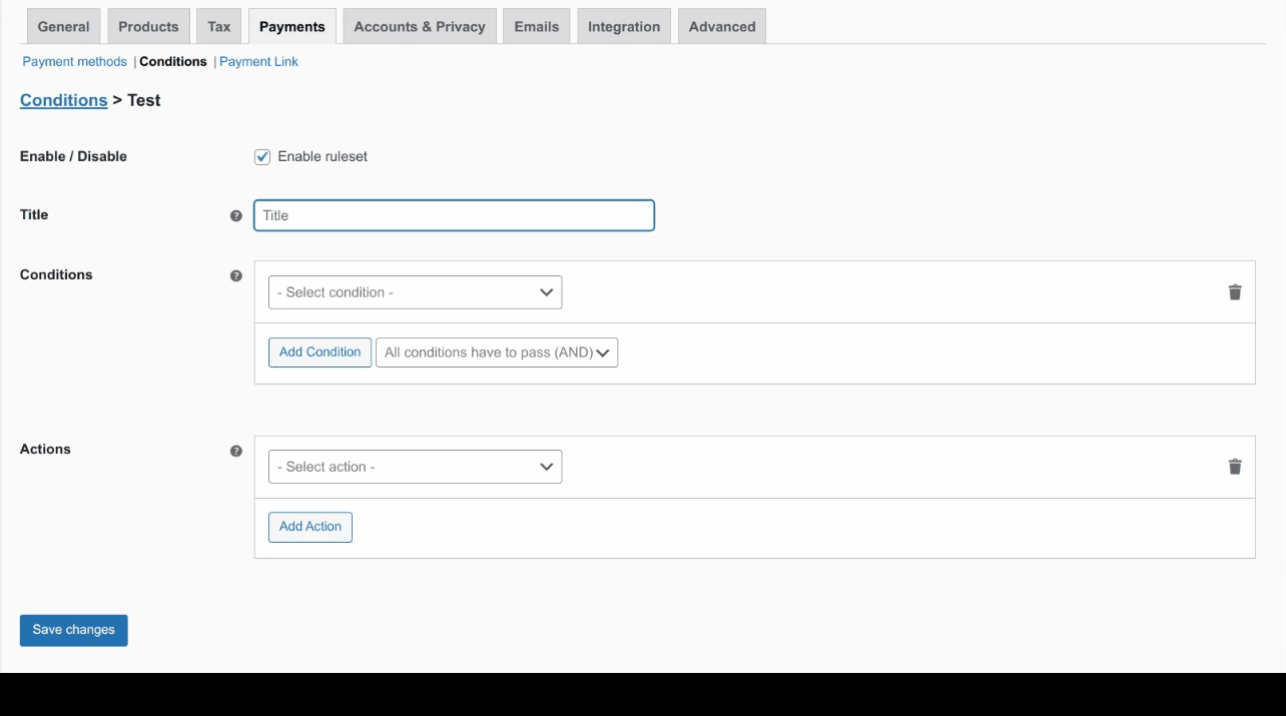Click the help icon next to Actions
The height and width of the screenshot is (716, 1286).
coord(236,451)
